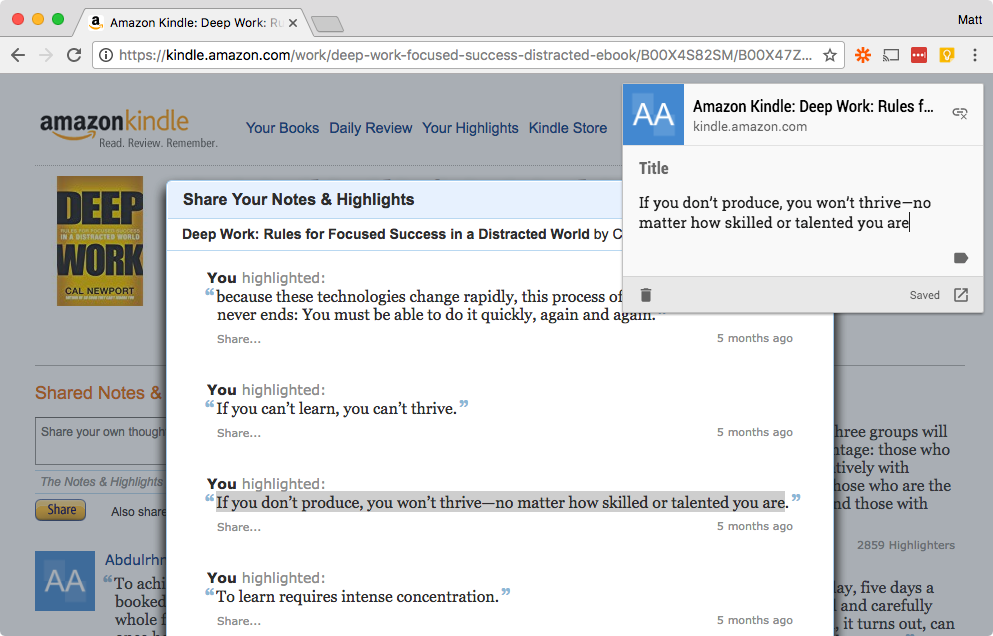
Task: Reload the Kindle page
Action: coord(74,55)
